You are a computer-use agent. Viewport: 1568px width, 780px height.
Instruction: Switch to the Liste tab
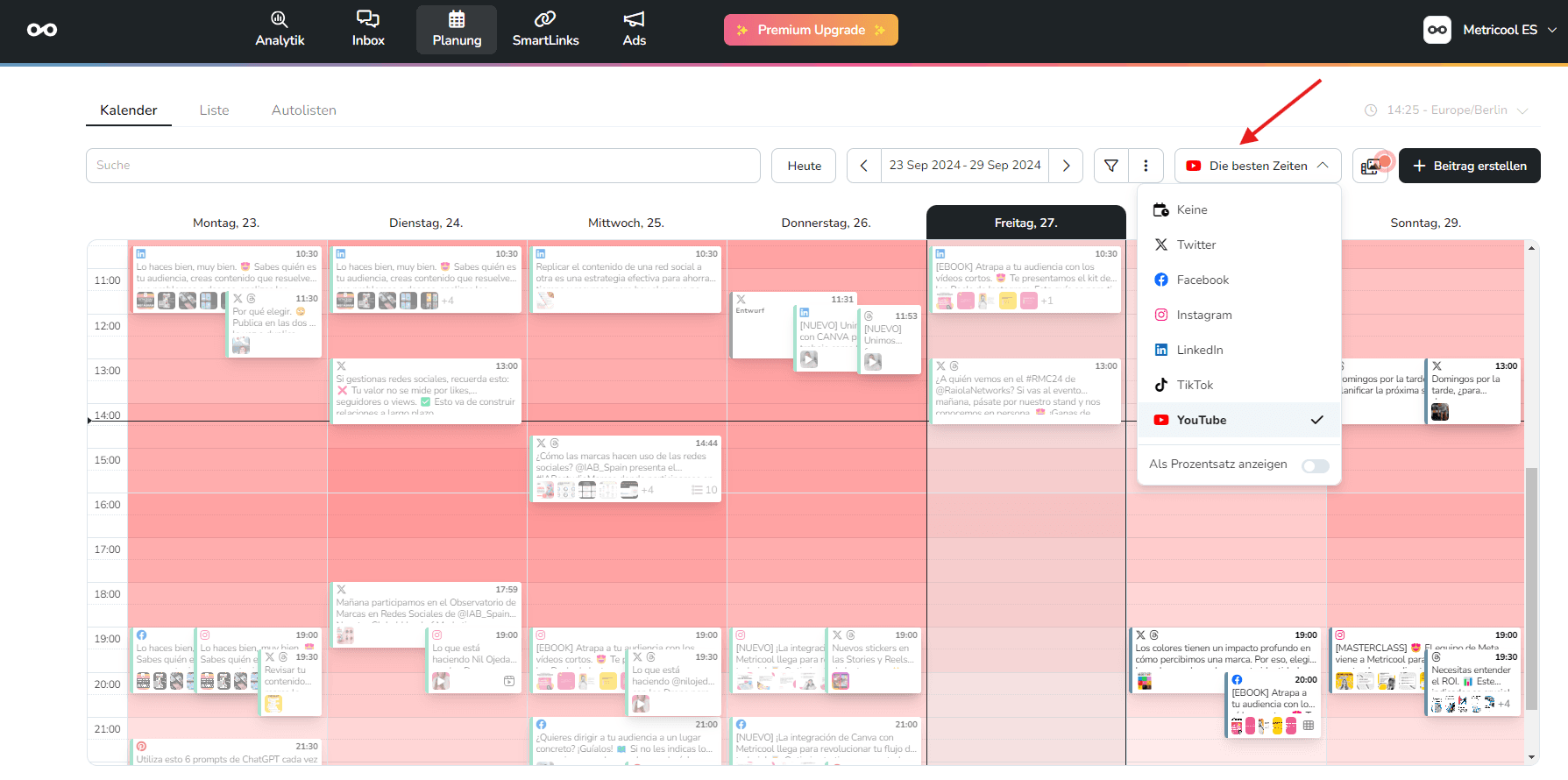point(214,110)
